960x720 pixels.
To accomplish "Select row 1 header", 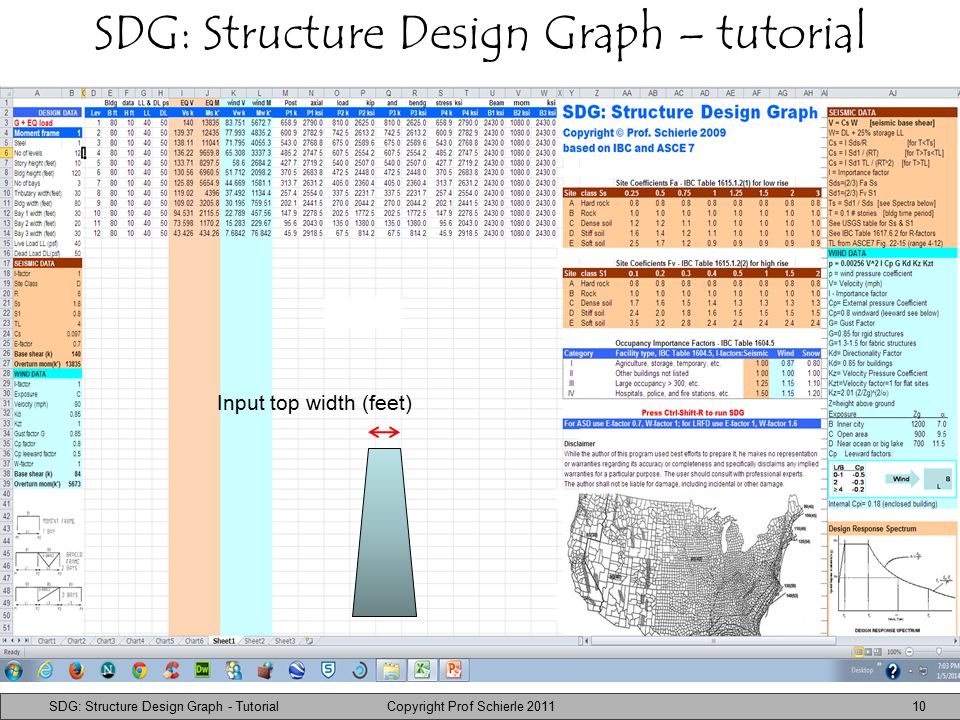I will point(6,103).
